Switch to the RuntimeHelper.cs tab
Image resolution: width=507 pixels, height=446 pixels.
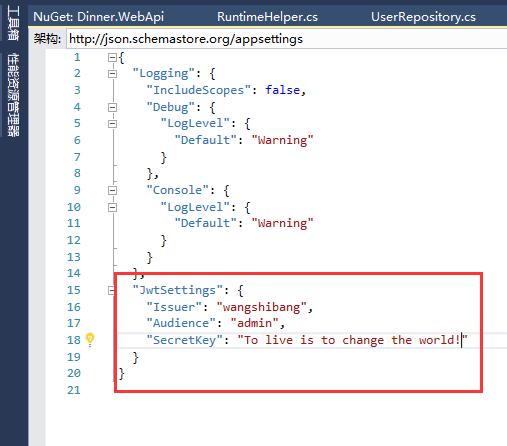coord(267,17)
